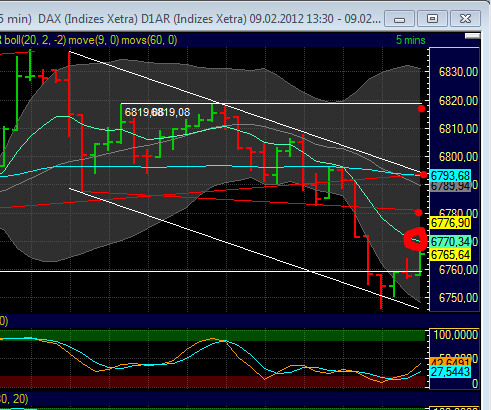Viewport: 491px width, 410px height.
Task: Select the boll(20, 2, -2) indicator label
Action: pyautogui.click(x=35, y=40)
